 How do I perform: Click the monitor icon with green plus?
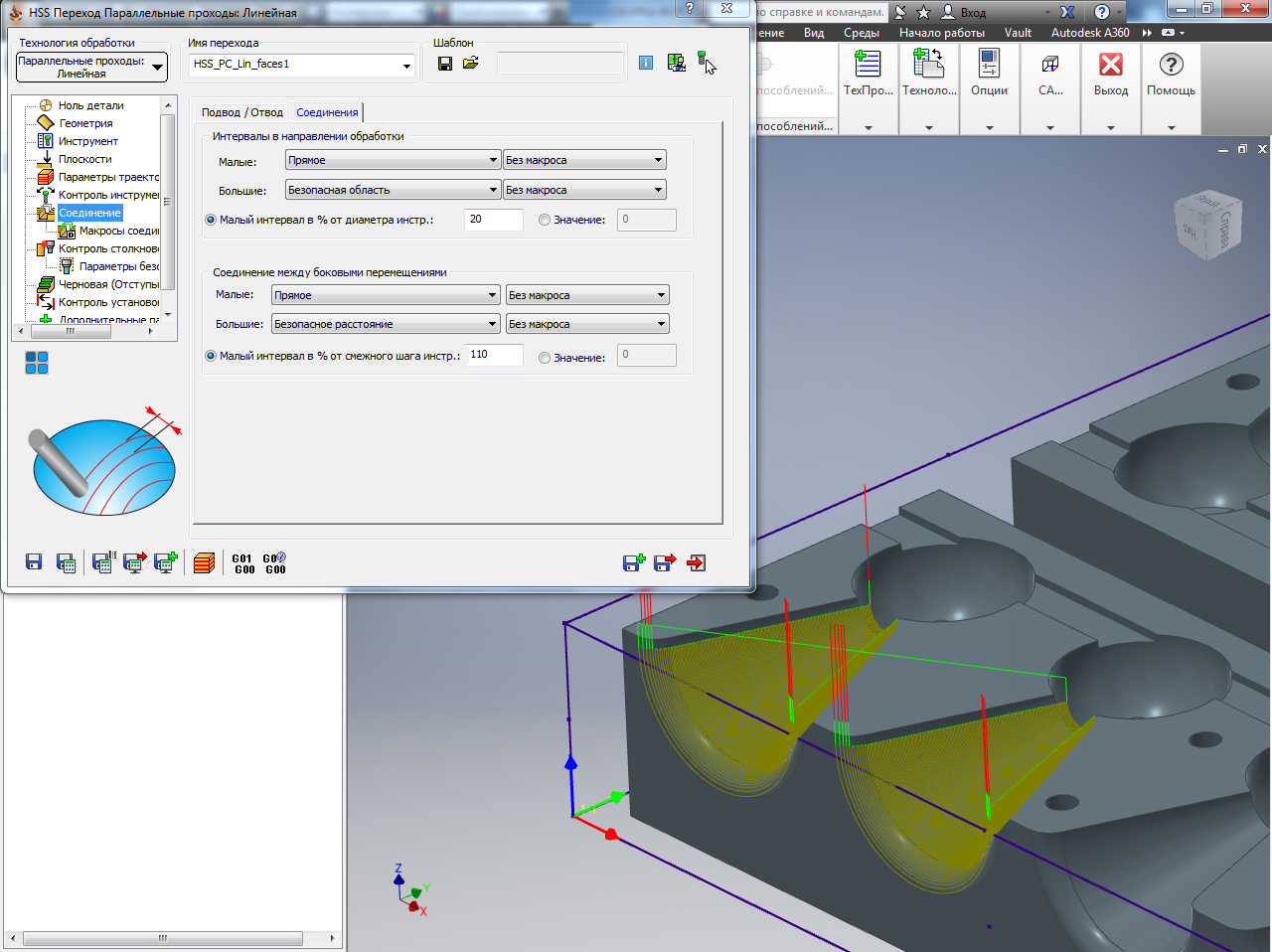coord(166,562)
